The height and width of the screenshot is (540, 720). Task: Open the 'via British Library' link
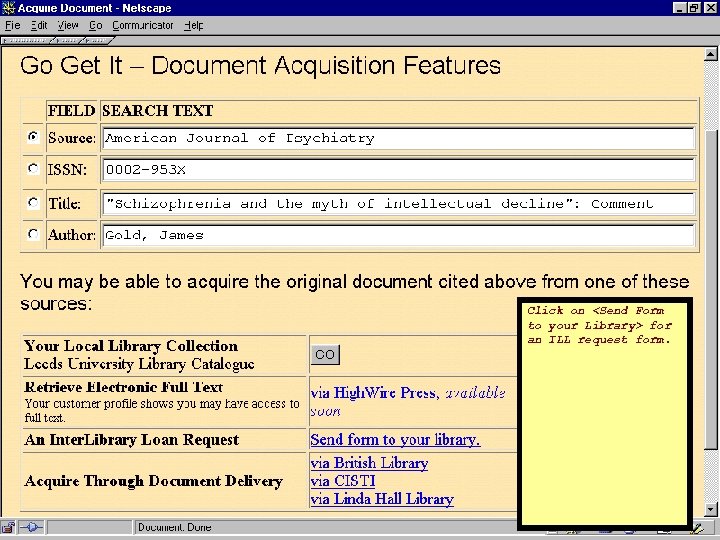[369, 463]
